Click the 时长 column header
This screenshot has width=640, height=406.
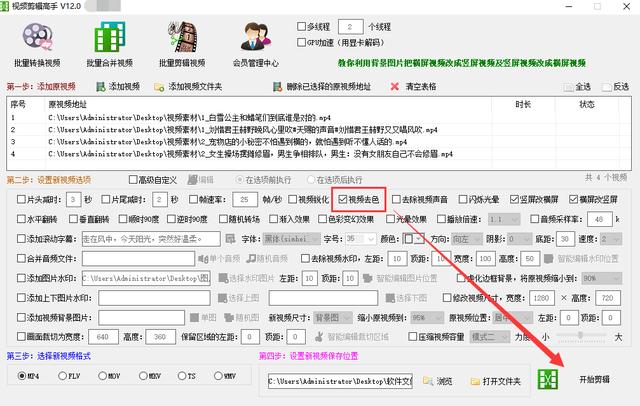pos(523,104)
